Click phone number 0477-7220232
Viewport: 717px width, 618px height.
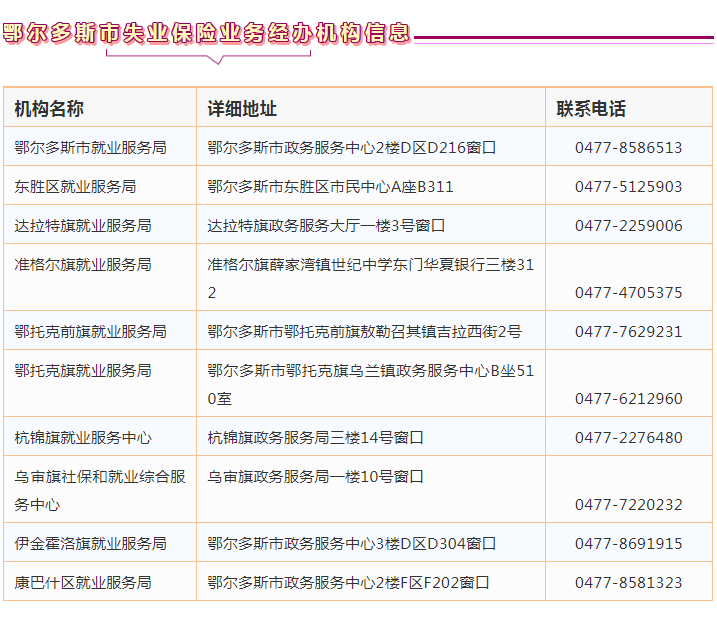click(629, 505)
